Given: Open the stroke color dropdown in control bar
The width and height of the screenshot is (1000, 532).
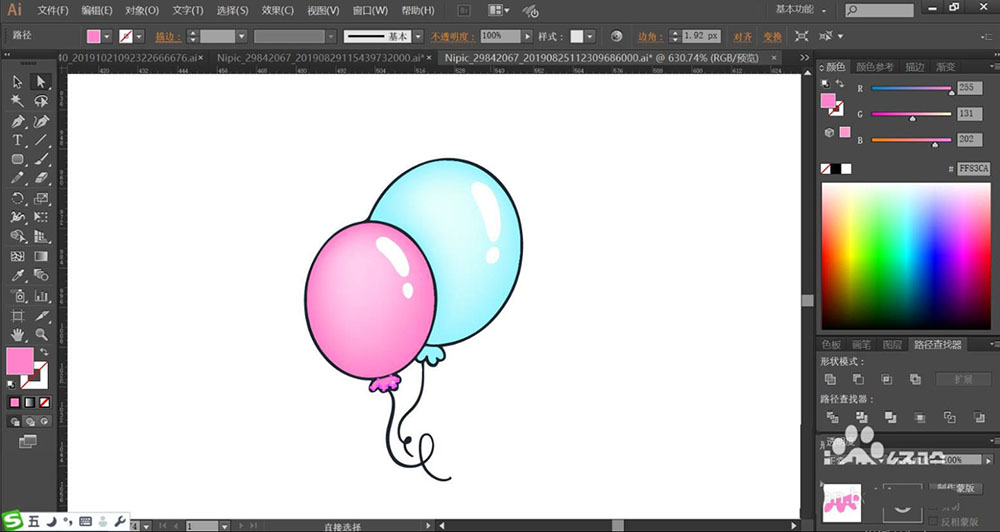Looking at the screenshot, I should [x=139, y=36].
